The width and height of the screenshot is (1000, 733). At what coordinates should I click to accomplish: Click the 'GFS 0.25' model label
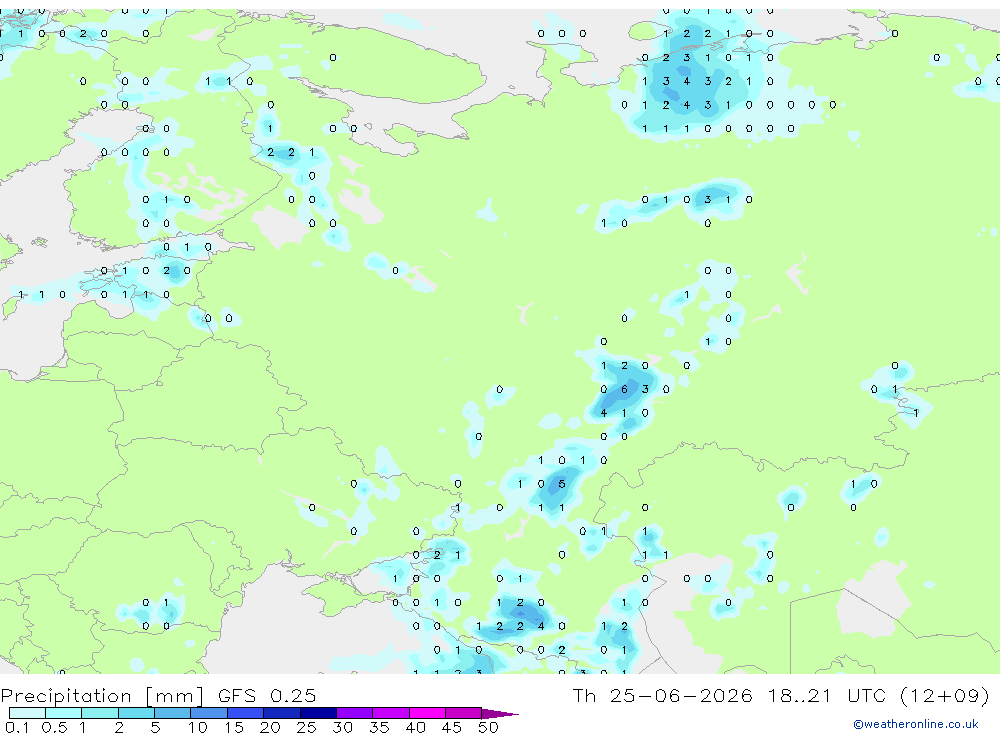pyautogui.click(x=267, y=695)
